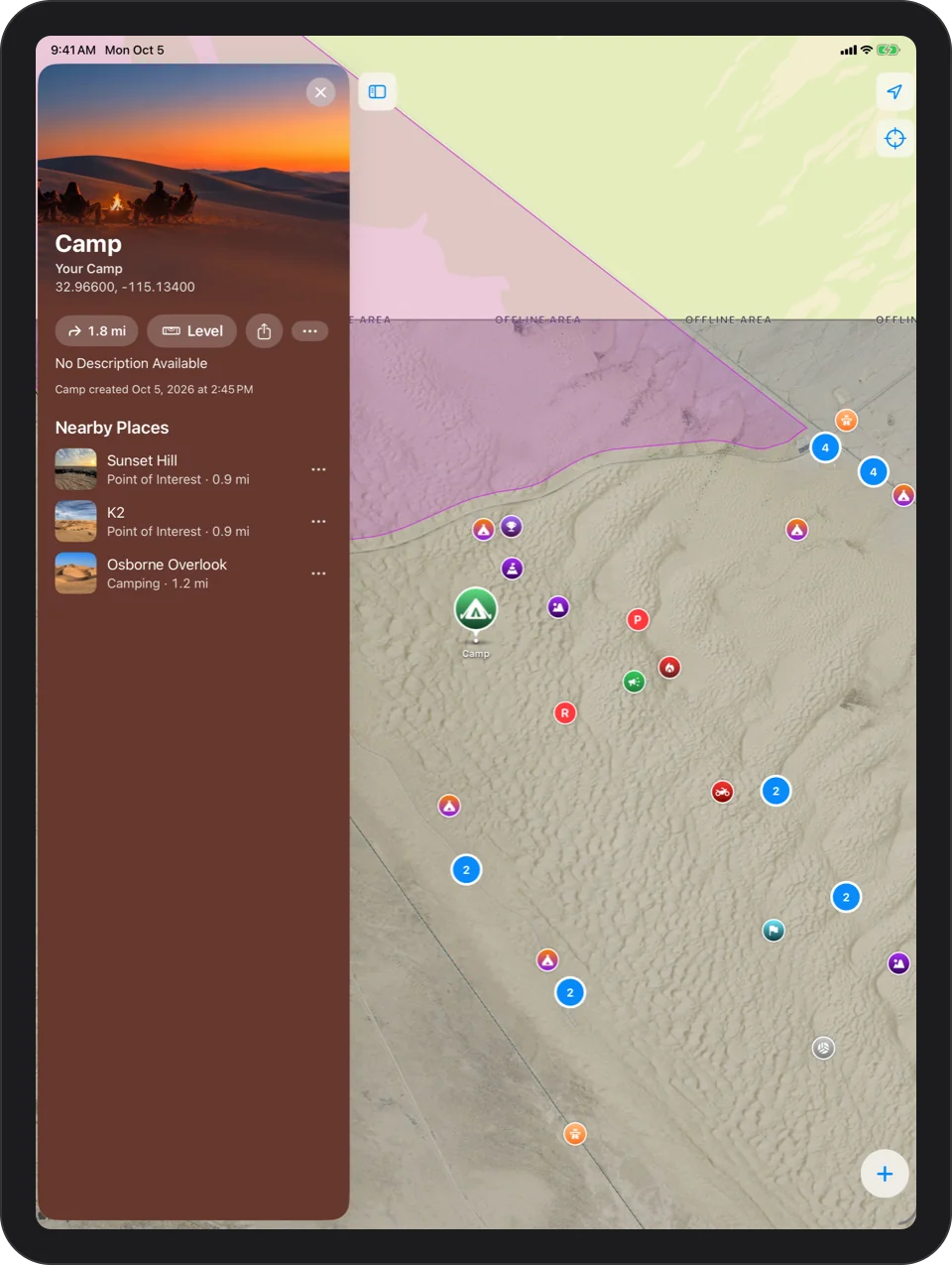
Task: Tap the green Camp tent pin
Action: pos(476,609)
